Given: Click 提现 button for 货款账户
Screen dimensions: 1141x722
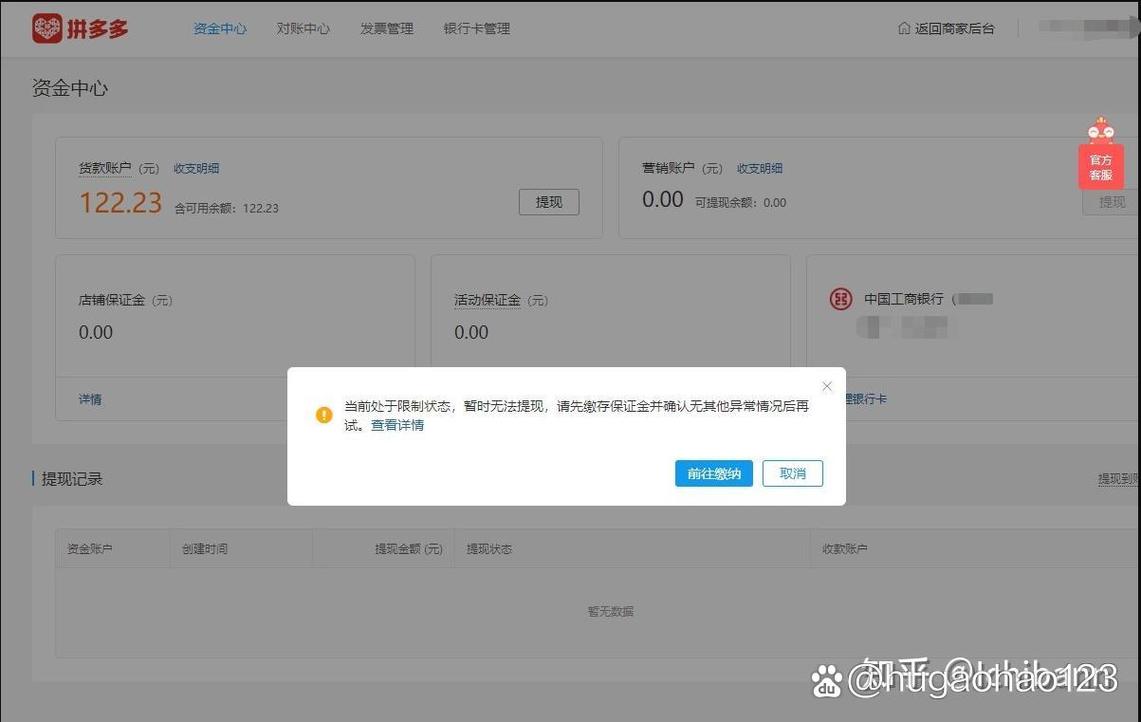Looking at the screenshot, I should 549,202.
